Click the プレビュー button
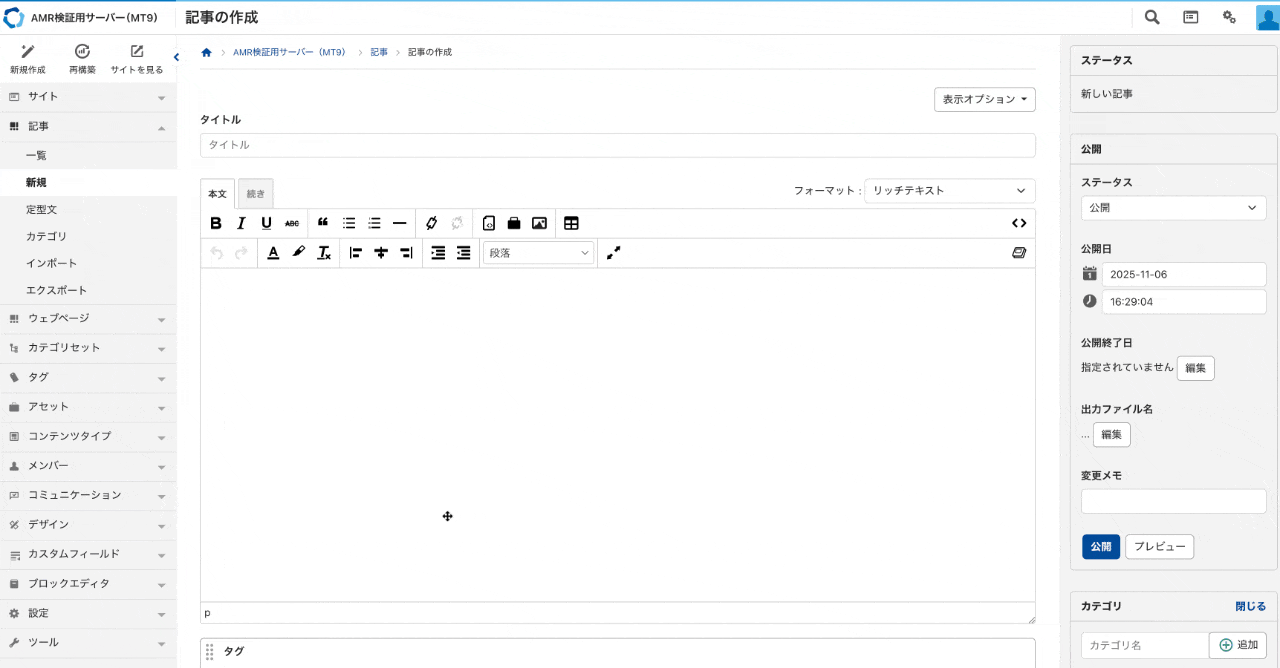 click(1159, 547)
